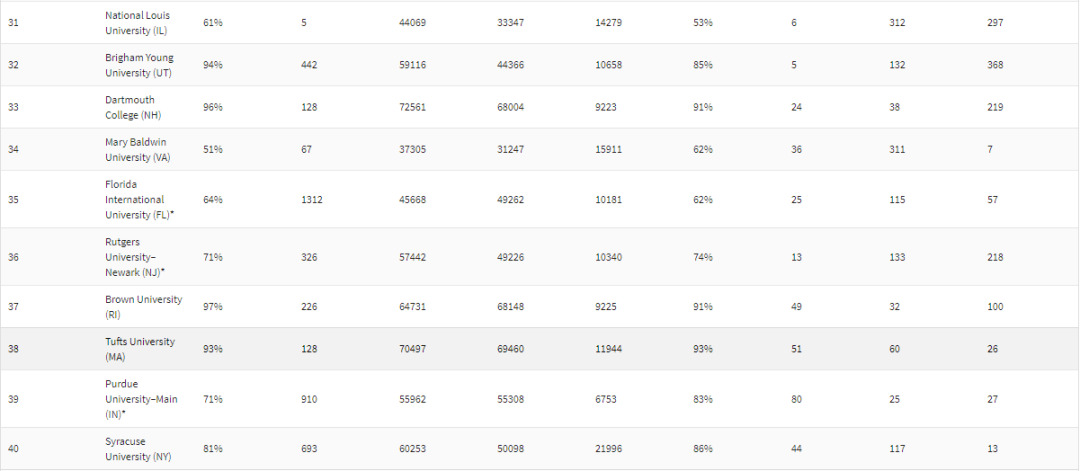Screen dimensions: 1080x471
Task: Select the rank 38 cell
Action: pyautogui.click(x=14, y=348)
